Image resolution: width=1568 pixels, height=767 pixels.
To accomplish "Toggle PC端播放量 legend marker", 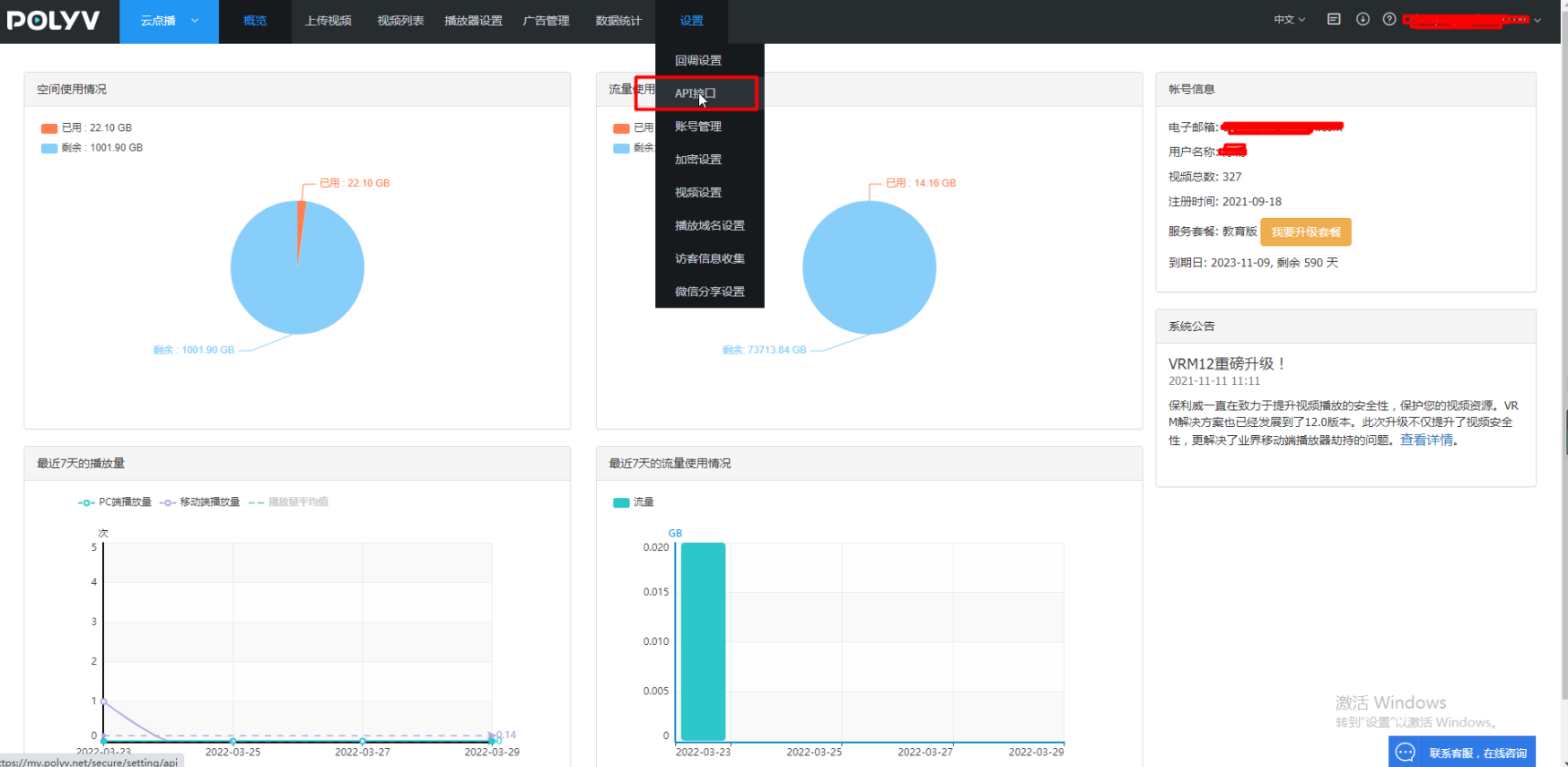I will [x=86, y=502].
